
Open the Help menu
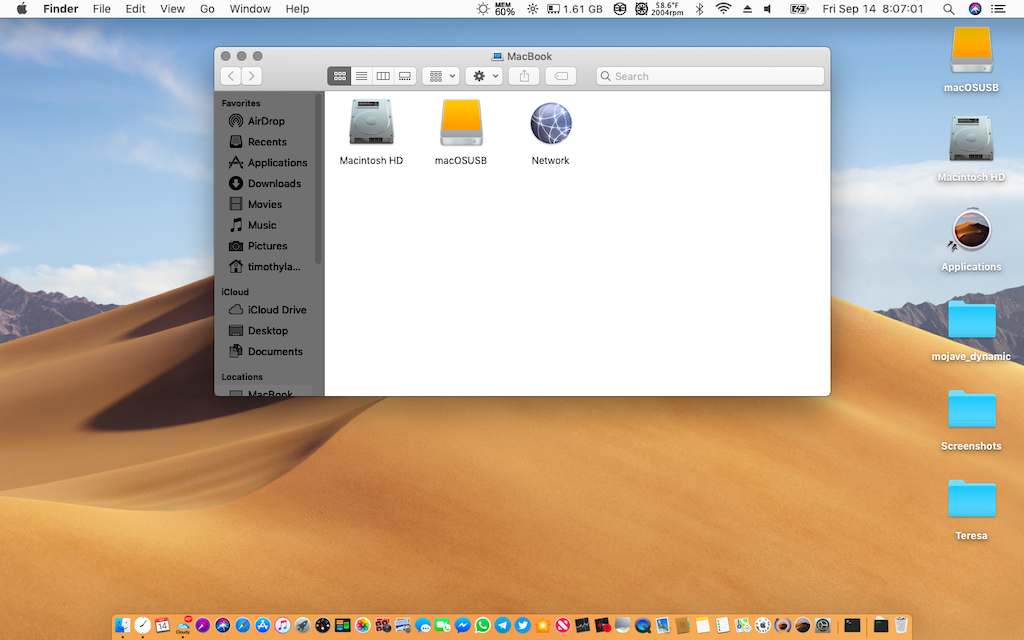pos(297,8)
